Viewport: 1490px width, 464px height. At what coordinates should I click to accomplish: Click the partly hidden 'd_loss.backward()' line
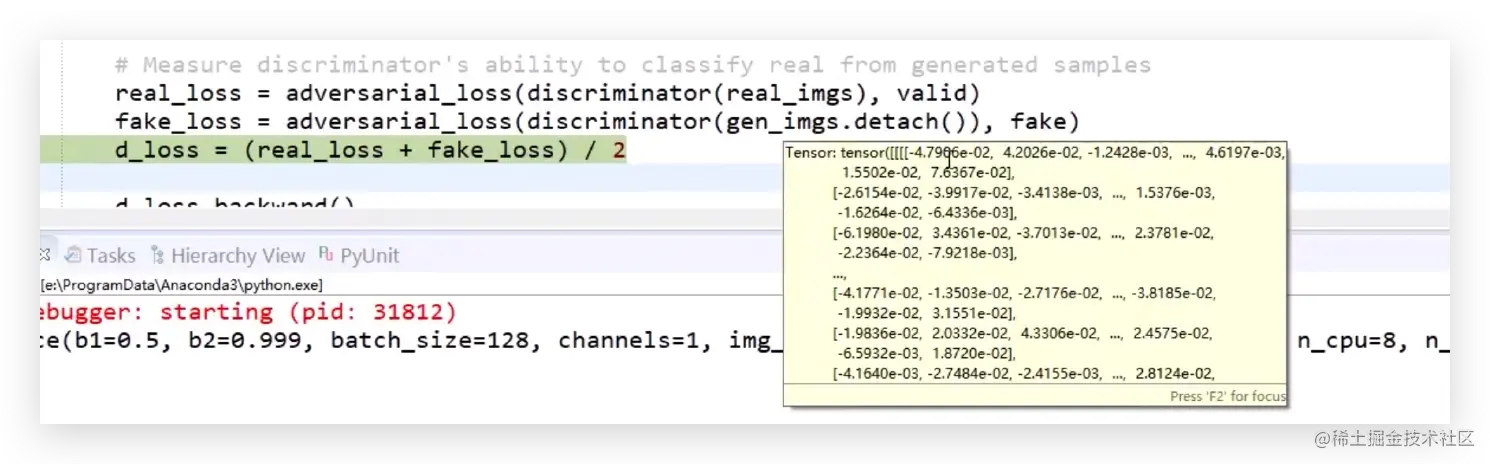(x=235, y=202)
